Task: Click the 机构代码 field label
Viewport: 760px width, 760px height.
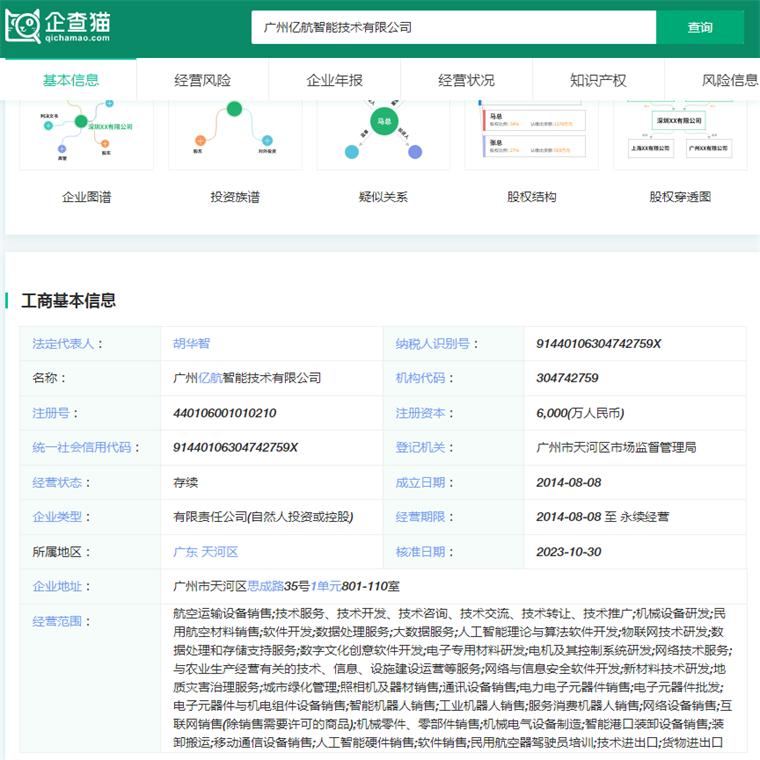Action: 420,378
